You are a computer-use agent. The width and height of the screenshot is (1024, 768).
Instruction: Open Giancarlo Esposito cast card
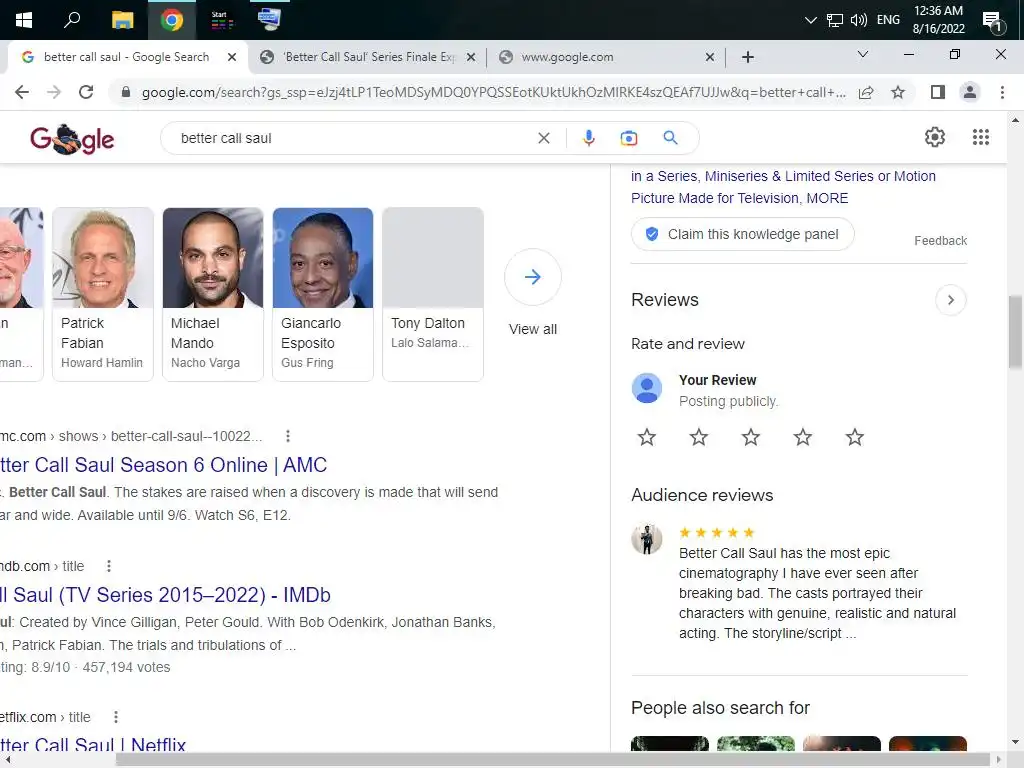(x=323, y=294)
